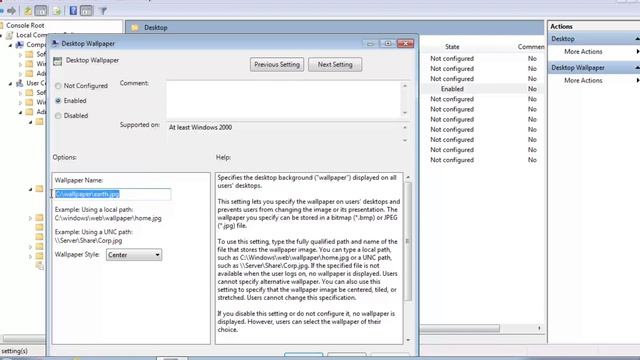The image size is (640, 360).
Task: Close the Desktop Wallpaper dialog
Action: (405, 43)
